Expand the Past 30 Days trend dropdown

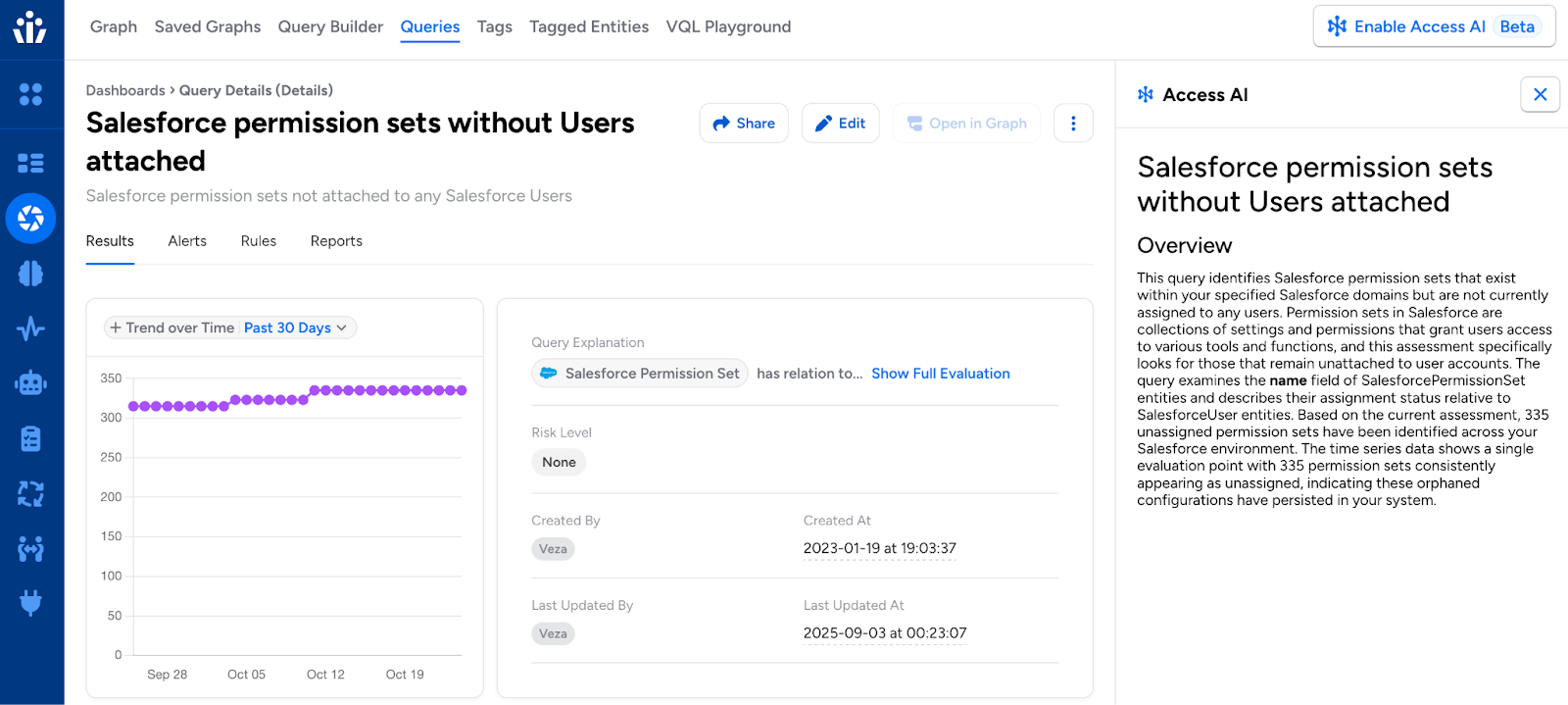point(295,328)
